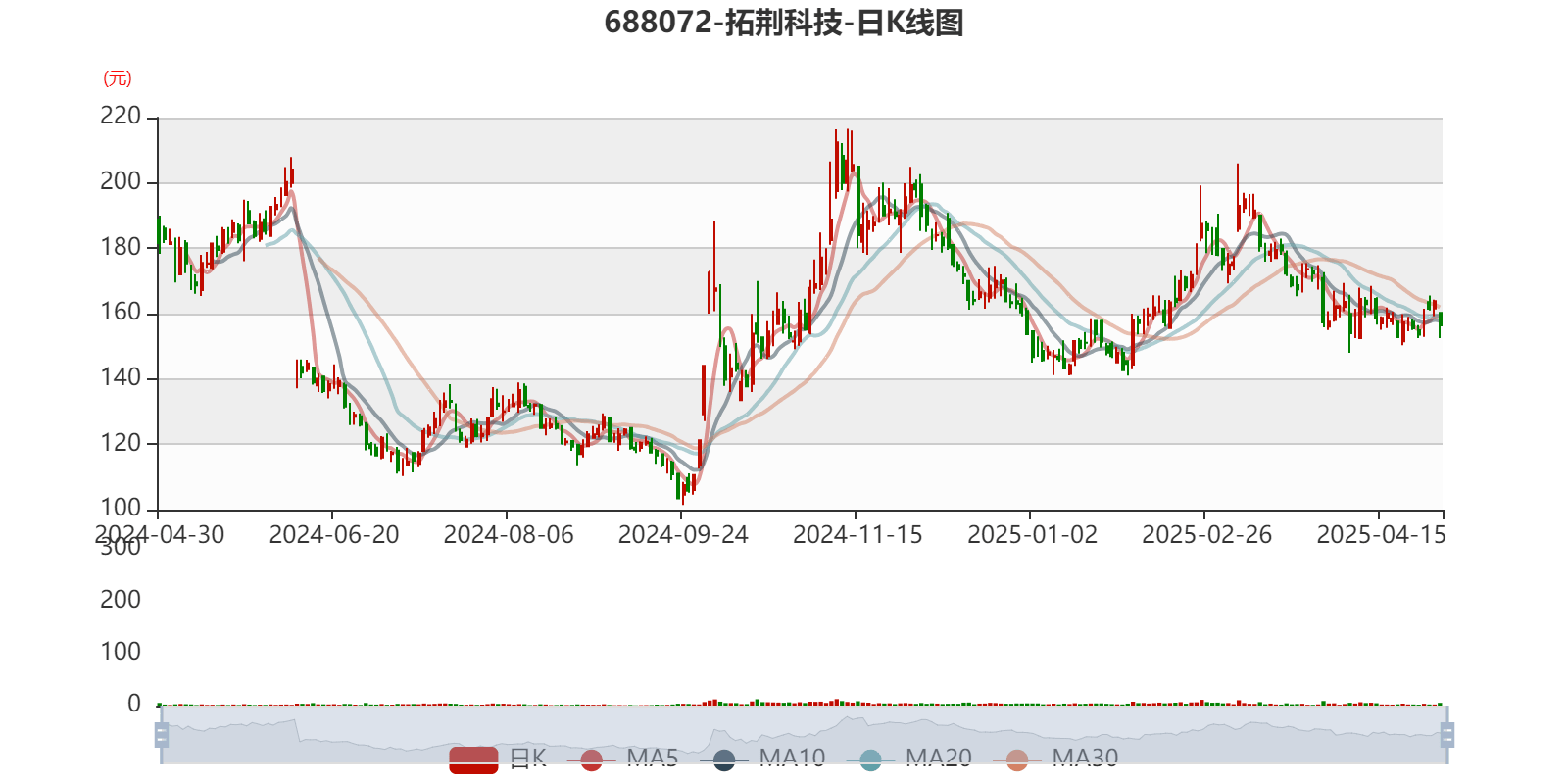Click the 140 price axis label
Image resolution: width=1568 pixels, height=784 pixels.
(121, 377)
